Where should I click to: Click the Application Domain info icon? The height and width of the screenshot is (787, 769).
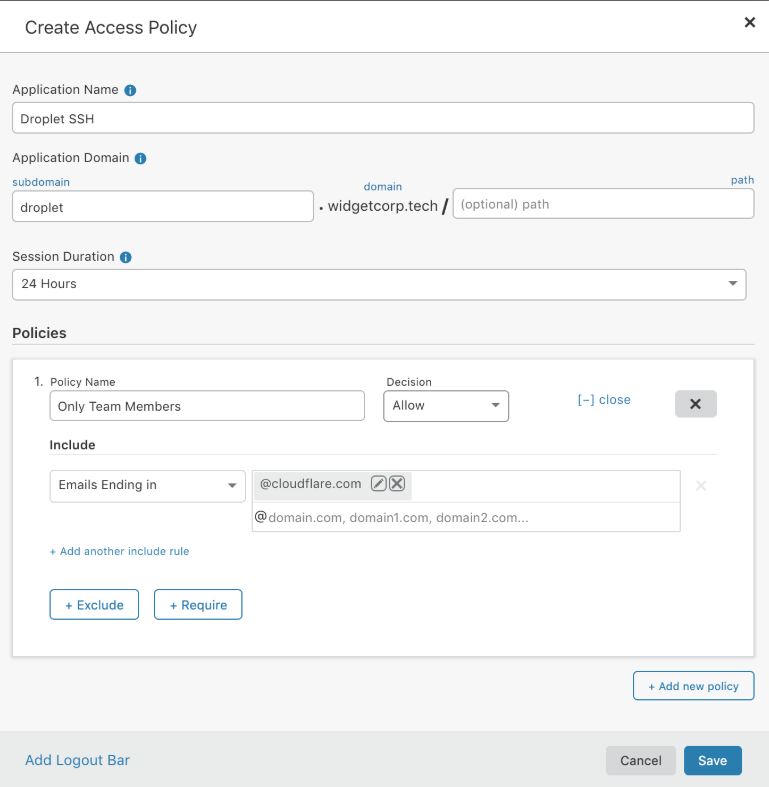[141, 158]
